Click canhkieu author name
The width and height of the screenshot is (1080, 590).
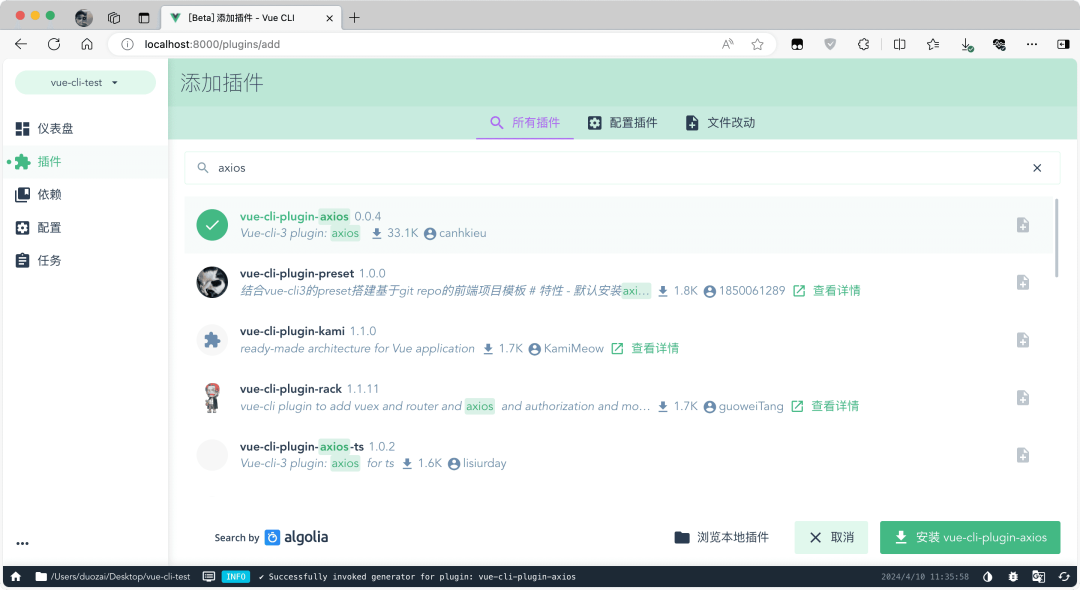463,233
